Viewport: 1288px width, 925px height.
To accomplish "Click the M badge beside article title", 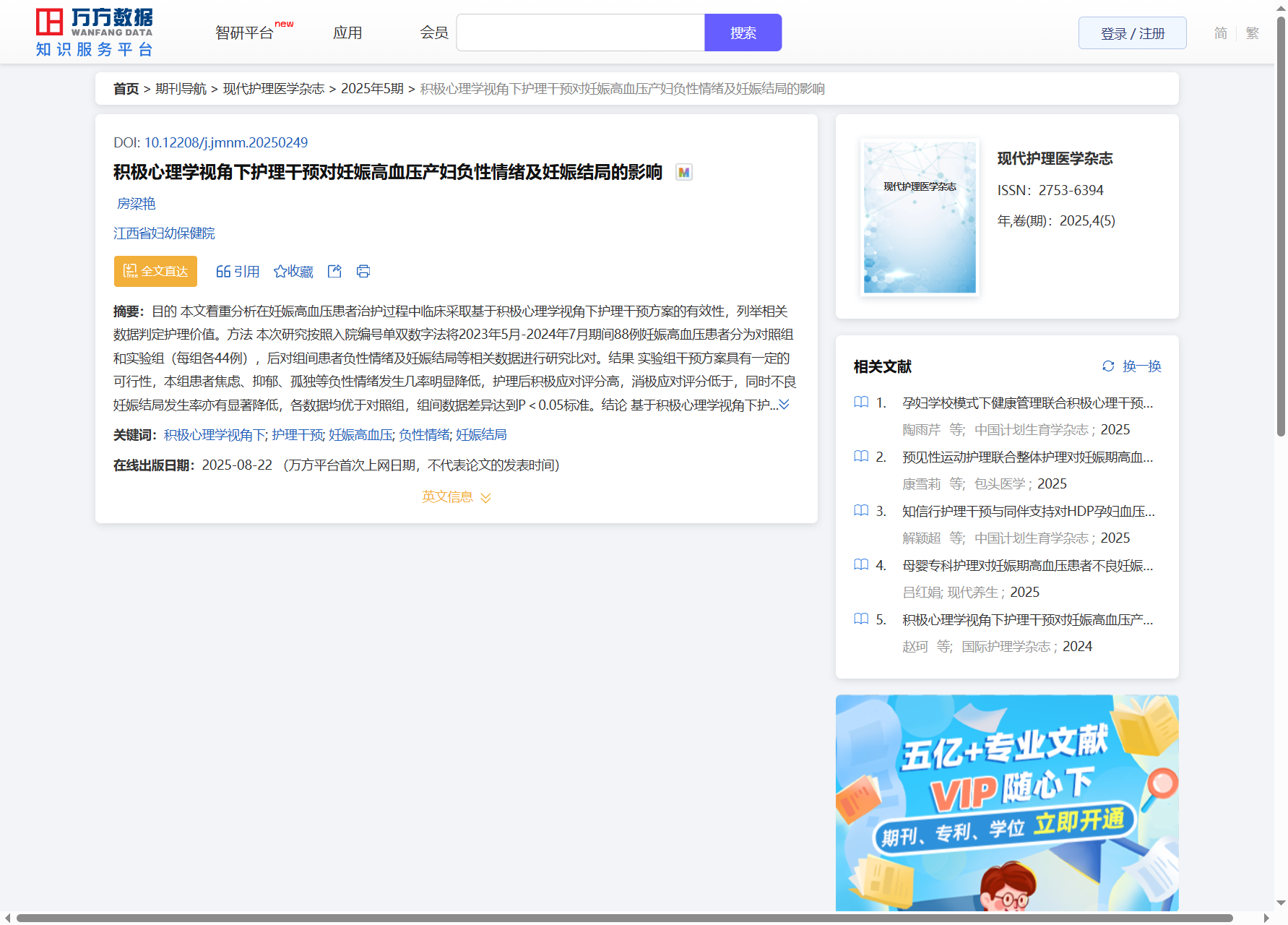I will tap(683, 173).
